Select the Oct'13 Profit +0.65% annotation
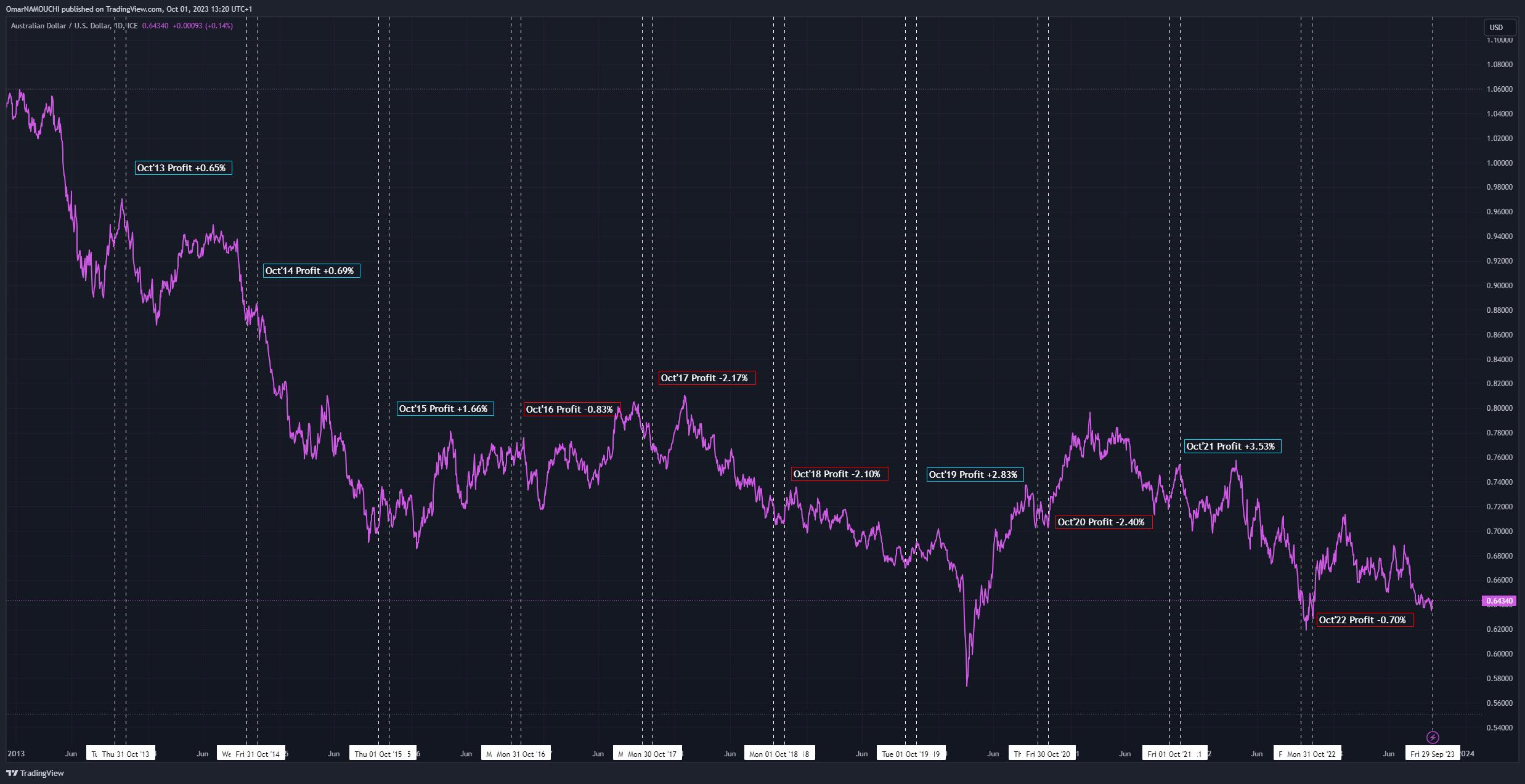Viewport: 1525px width, 784px height. coord(184,168)
